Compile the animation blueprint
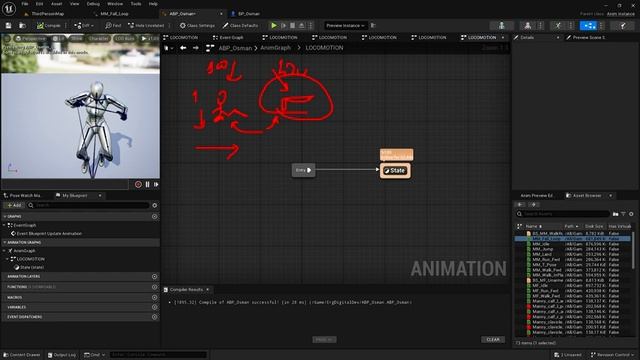The height and width of the screenshot is (360, 640). click(x=49, y=25)
